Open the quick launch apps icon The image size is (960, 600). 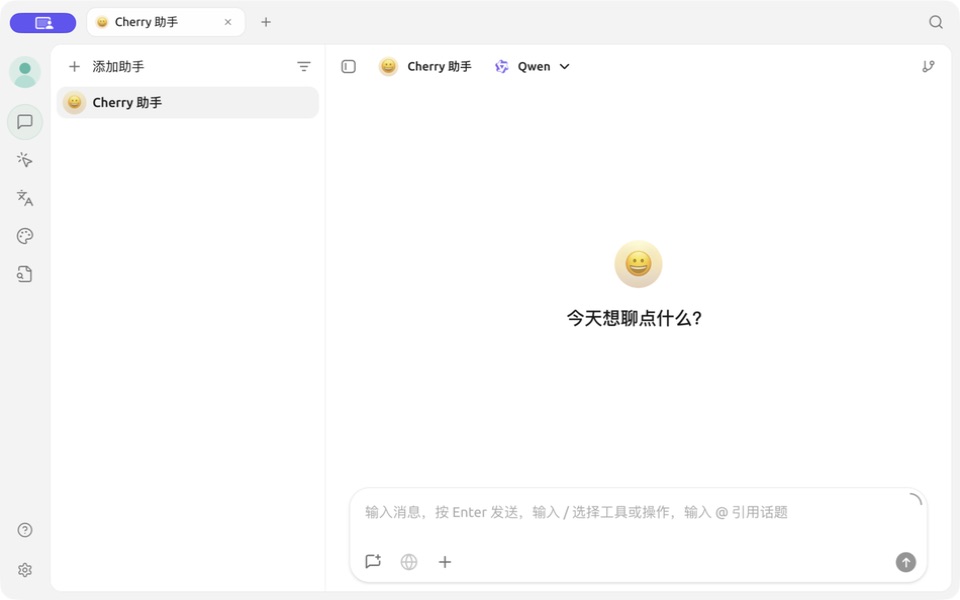(25, 160)
